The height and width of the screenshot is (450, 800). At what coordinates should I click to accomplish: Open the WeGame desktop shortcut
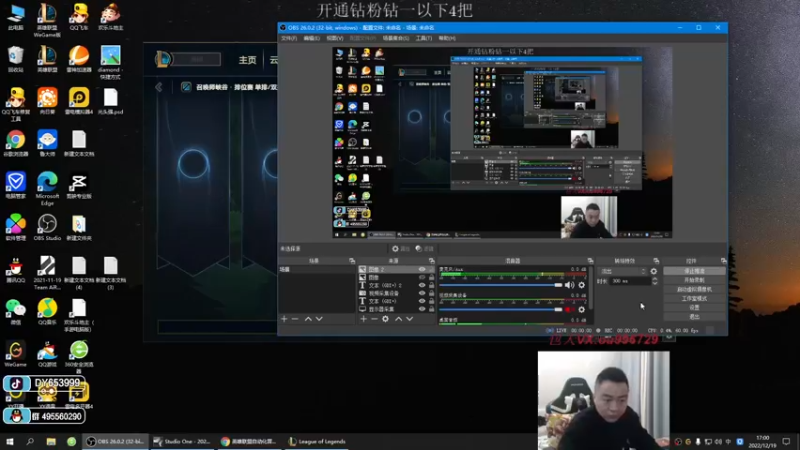coord(15,354)
